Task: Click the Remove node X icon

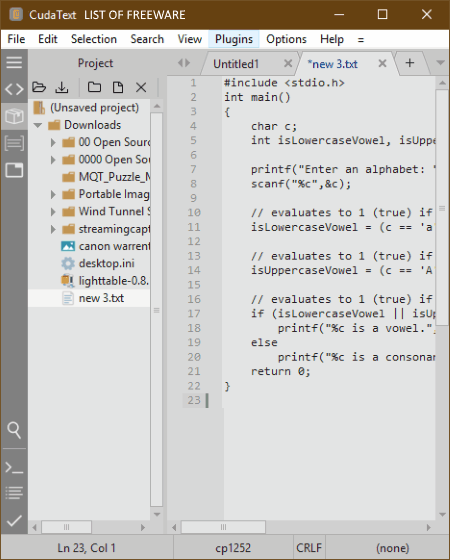Action: click(141, 87)
